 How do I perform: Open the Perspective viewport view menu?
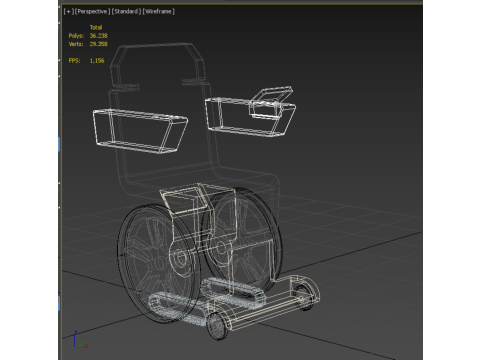pos(92,11)
